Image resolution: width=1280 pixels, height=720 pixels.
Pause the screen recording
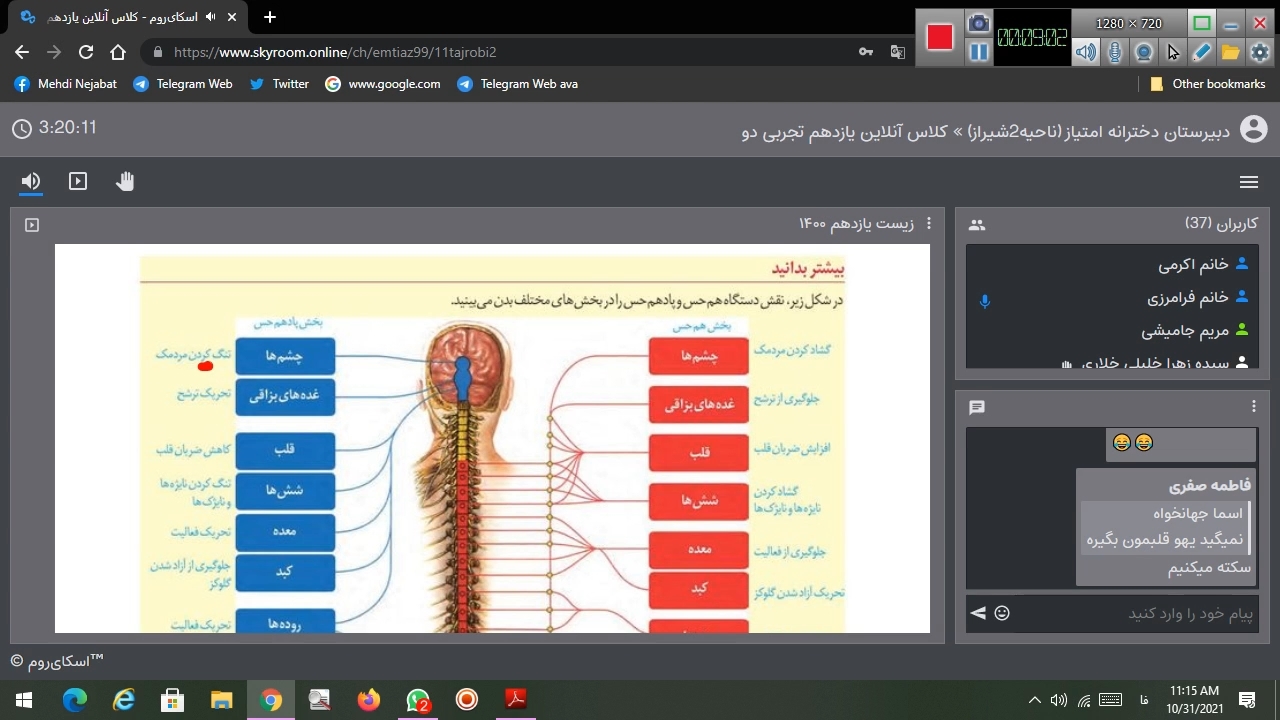tap(979, 52)
